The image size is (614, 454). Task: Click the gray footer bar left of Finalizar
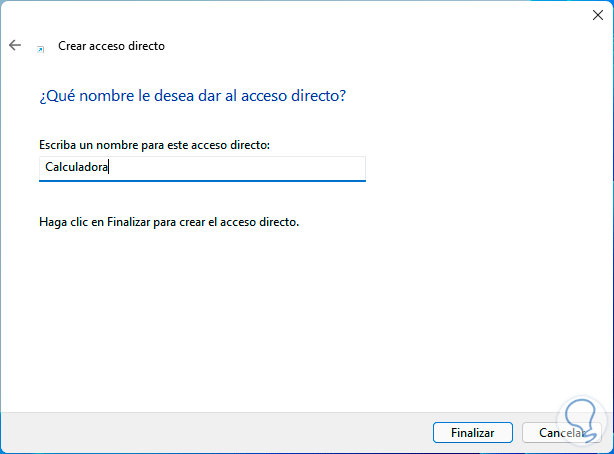(x=200, y=433)
